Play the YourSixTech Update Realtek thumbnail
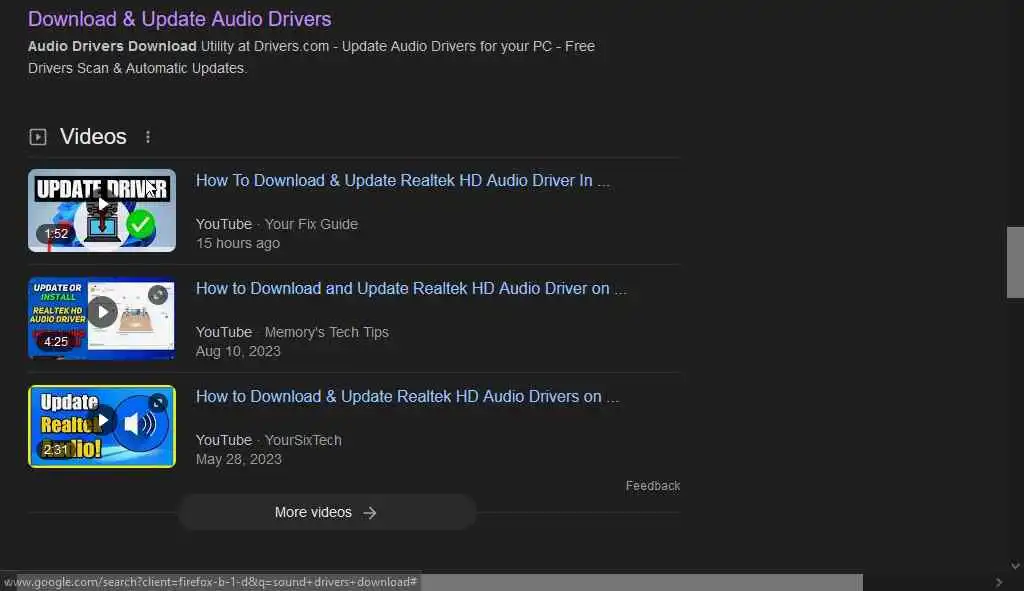This screenshot has width=1024, height=591. [102, 426]
